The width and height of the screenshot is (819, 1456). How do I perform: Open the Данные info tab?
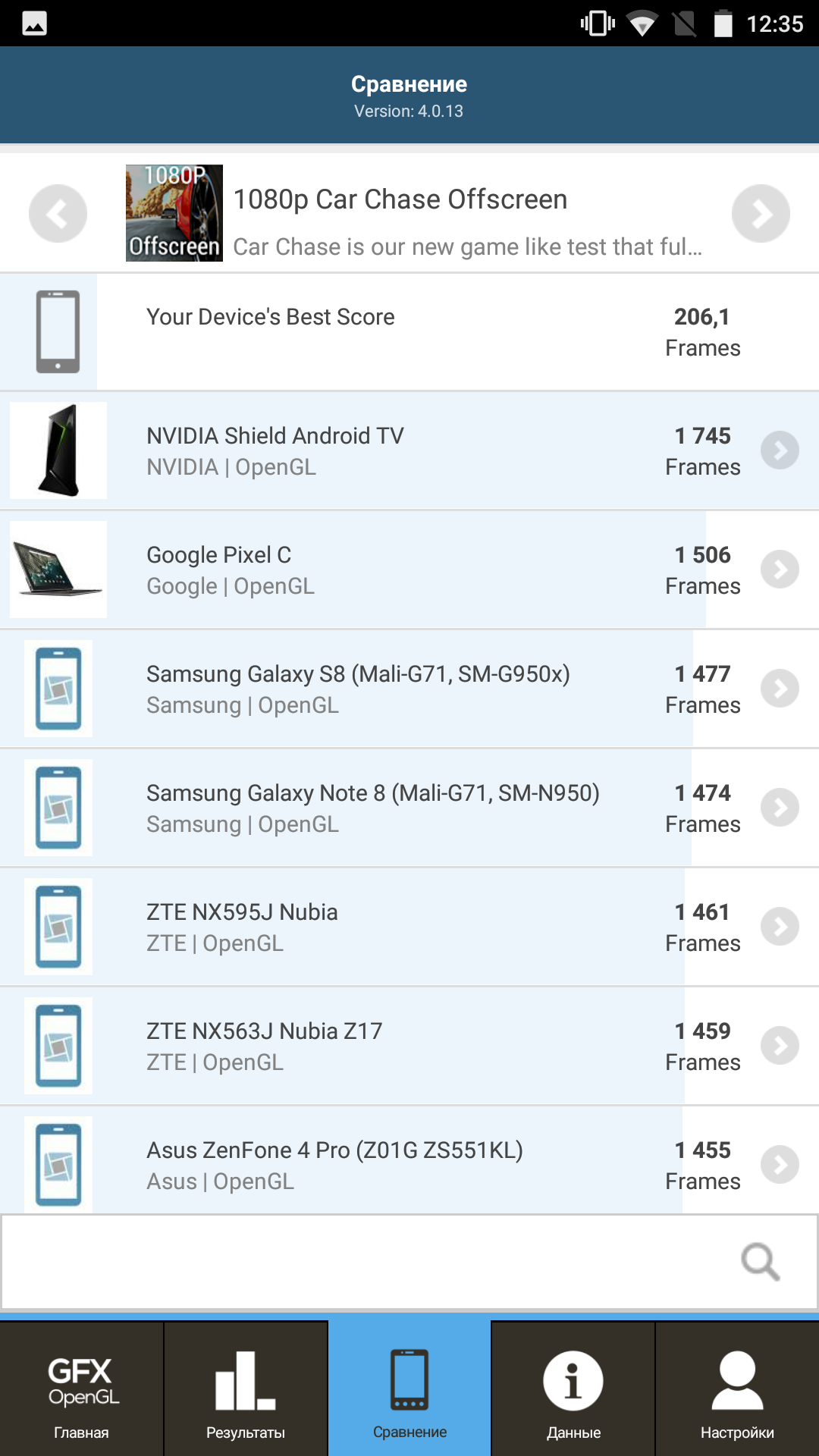[573, 1389]
